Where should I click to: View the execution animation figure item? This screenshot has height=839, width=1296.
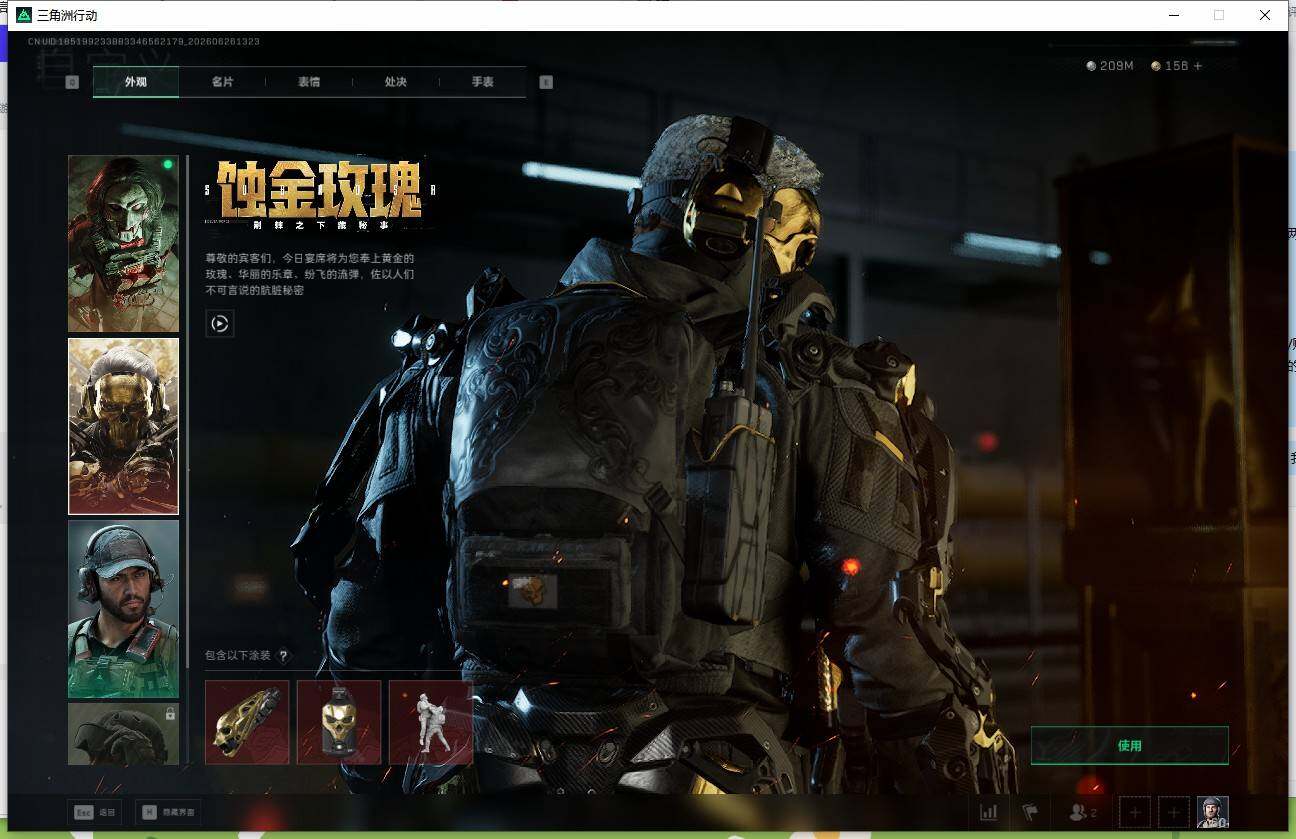tap(431, 722)
